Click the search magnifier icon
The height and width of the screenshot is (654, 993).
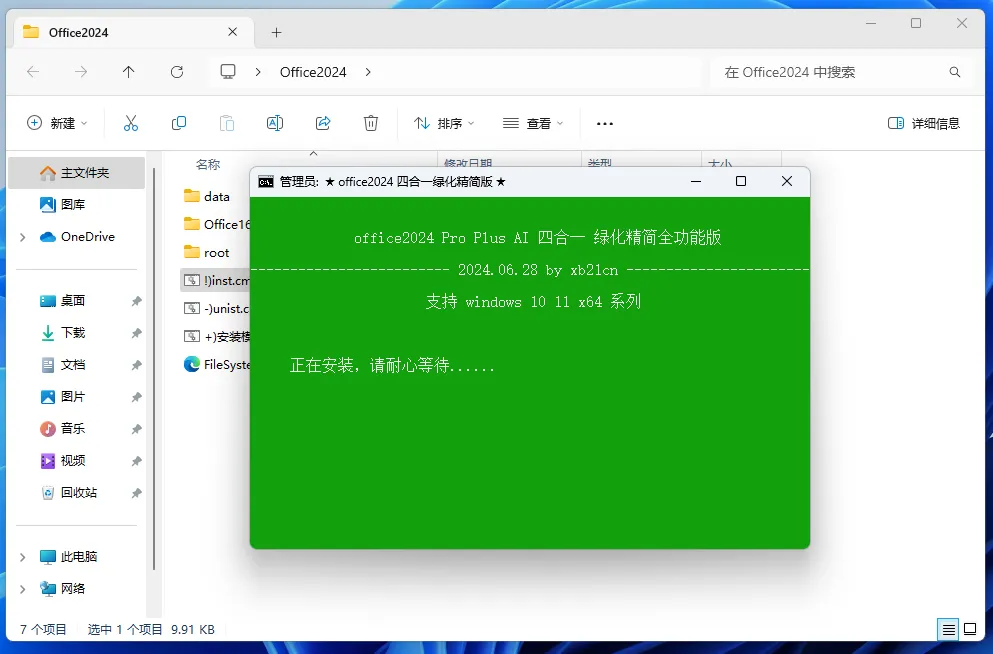click(955, 72)
